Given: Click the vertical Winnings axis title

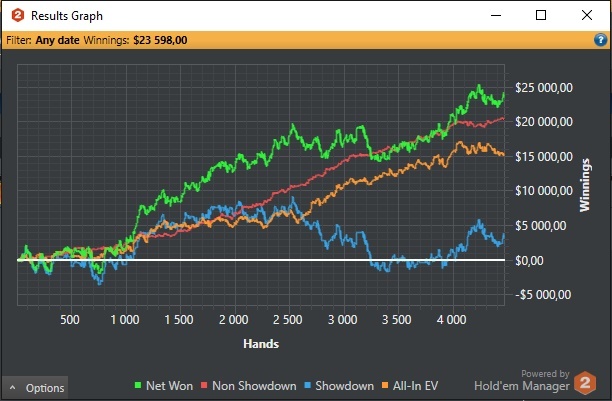Looking at the screenshot, I should tap(585, 185).
